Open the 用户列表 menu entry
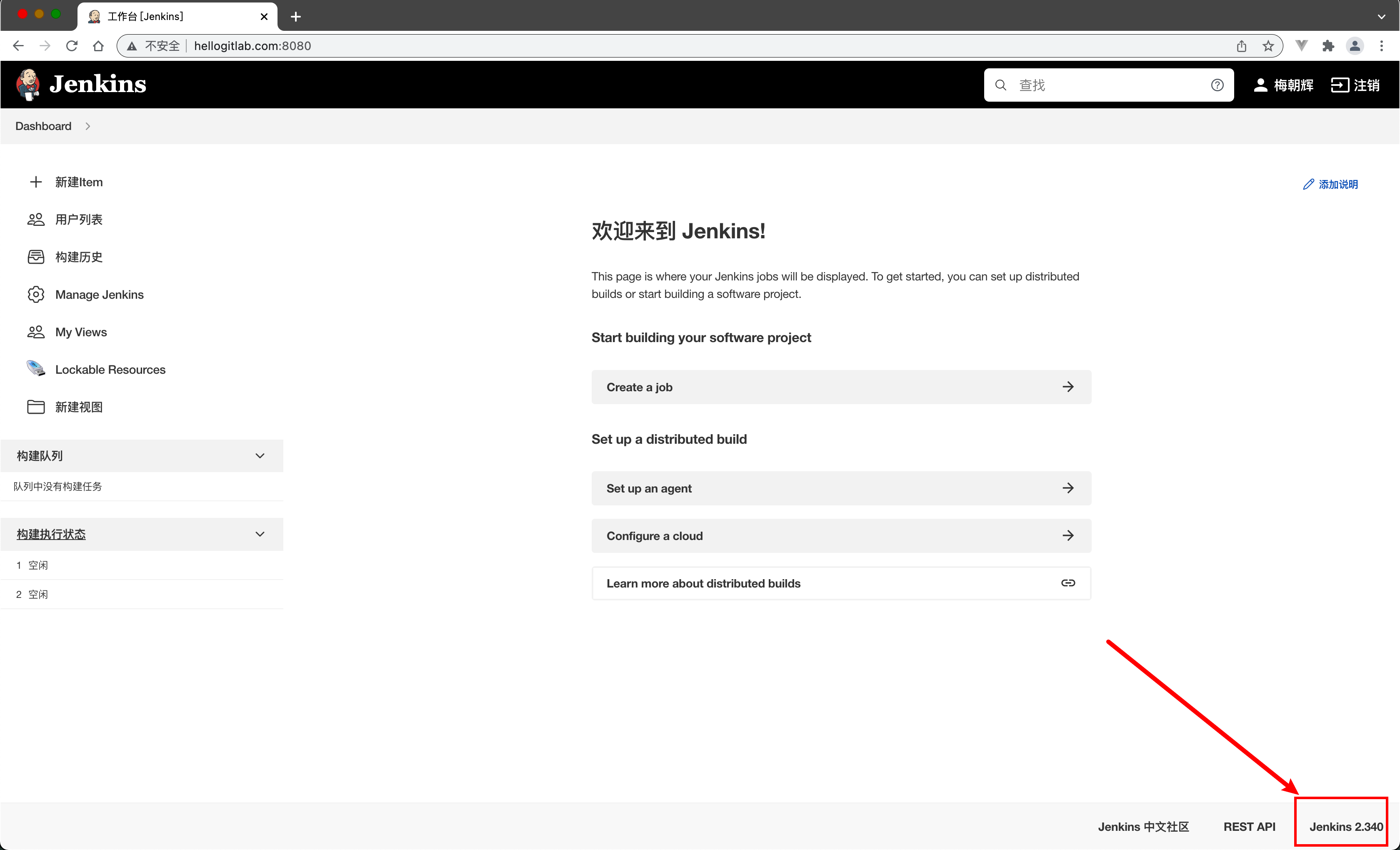This screenshot has width=1400, height=850. click(79, 219)
